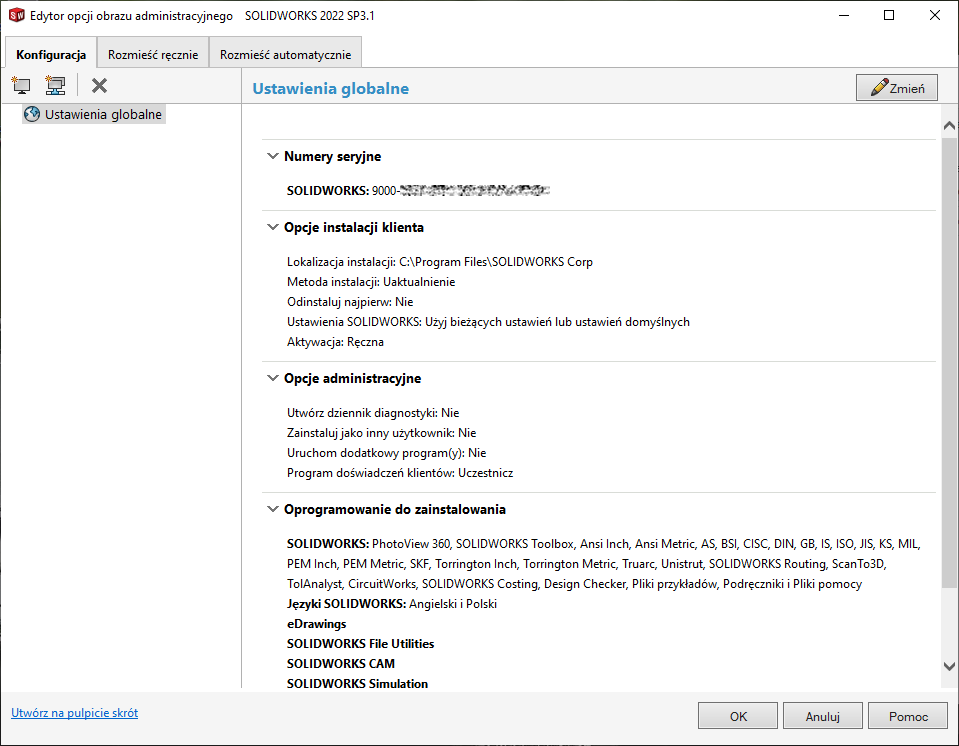Select the new machine icon
959x746 pixels.
point(20,85)
